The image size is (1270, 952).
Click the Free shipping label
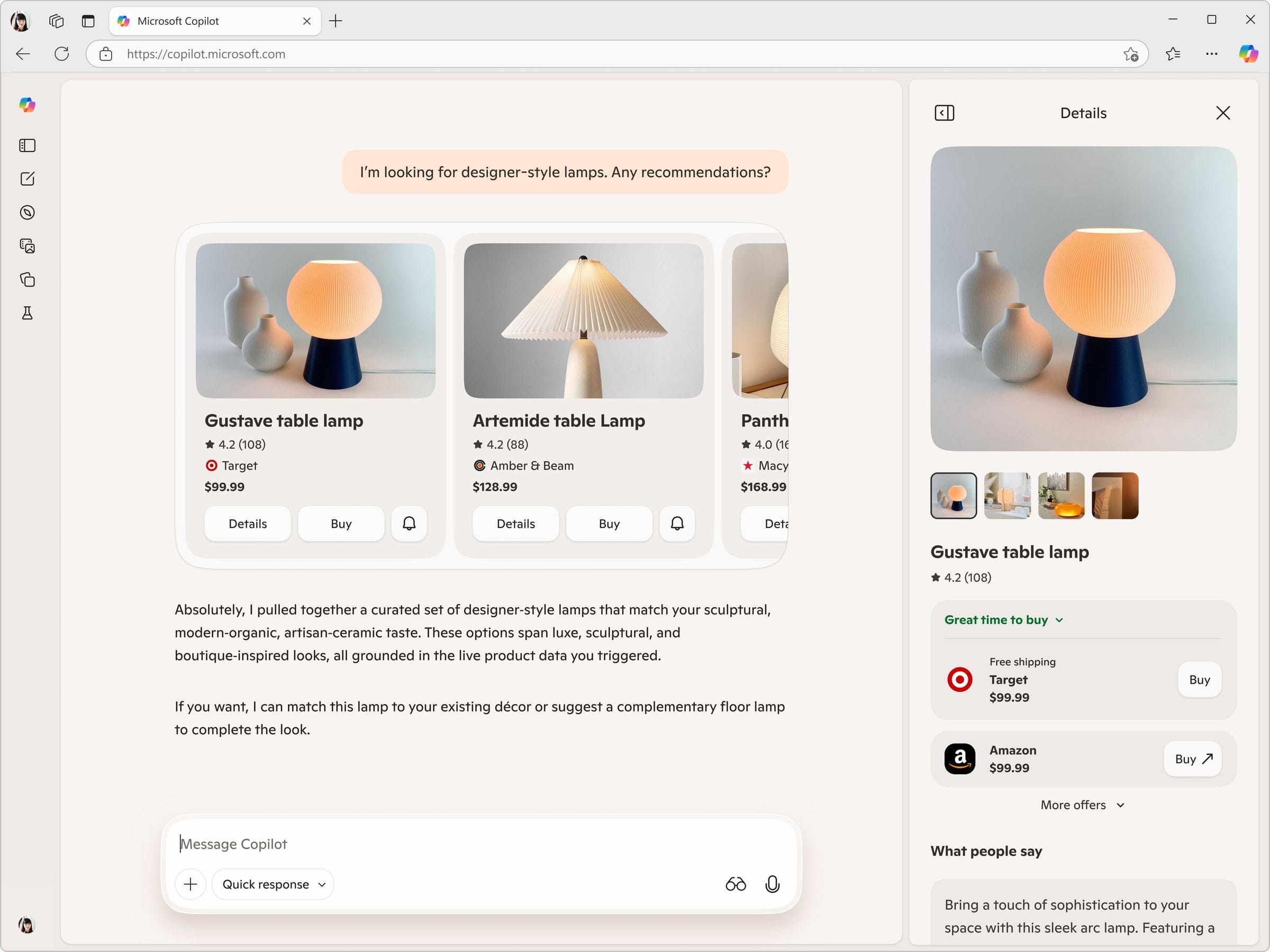tap(1022, 662)
